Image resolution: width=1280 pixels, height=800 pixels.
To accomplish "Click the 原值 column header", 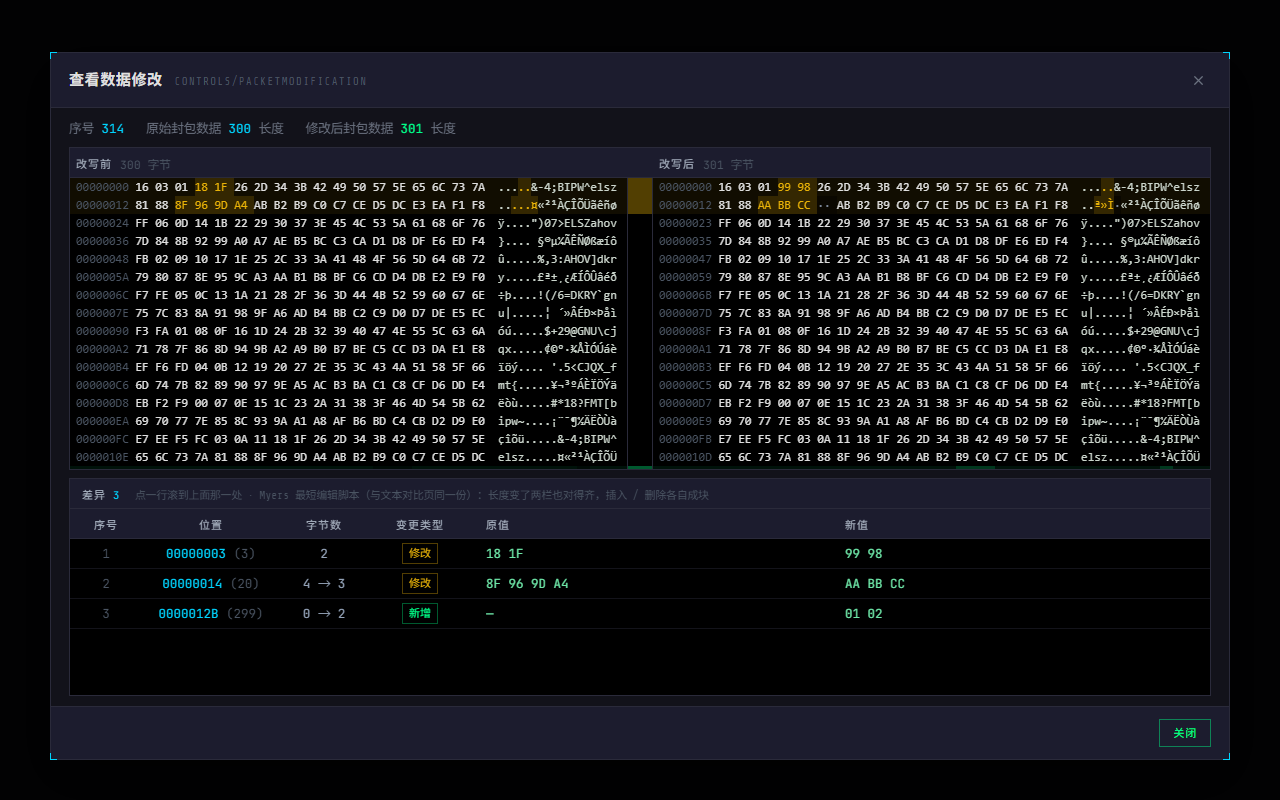I will coord(497,524).
